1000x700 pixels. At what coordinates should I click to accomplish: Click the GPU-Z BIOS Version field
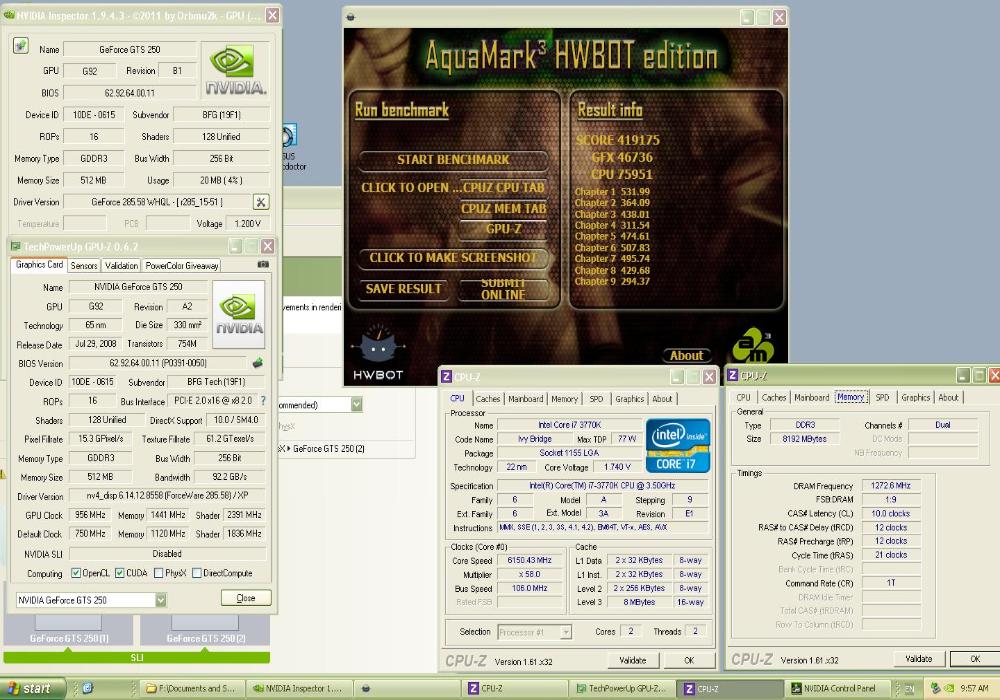click(158, 363)
